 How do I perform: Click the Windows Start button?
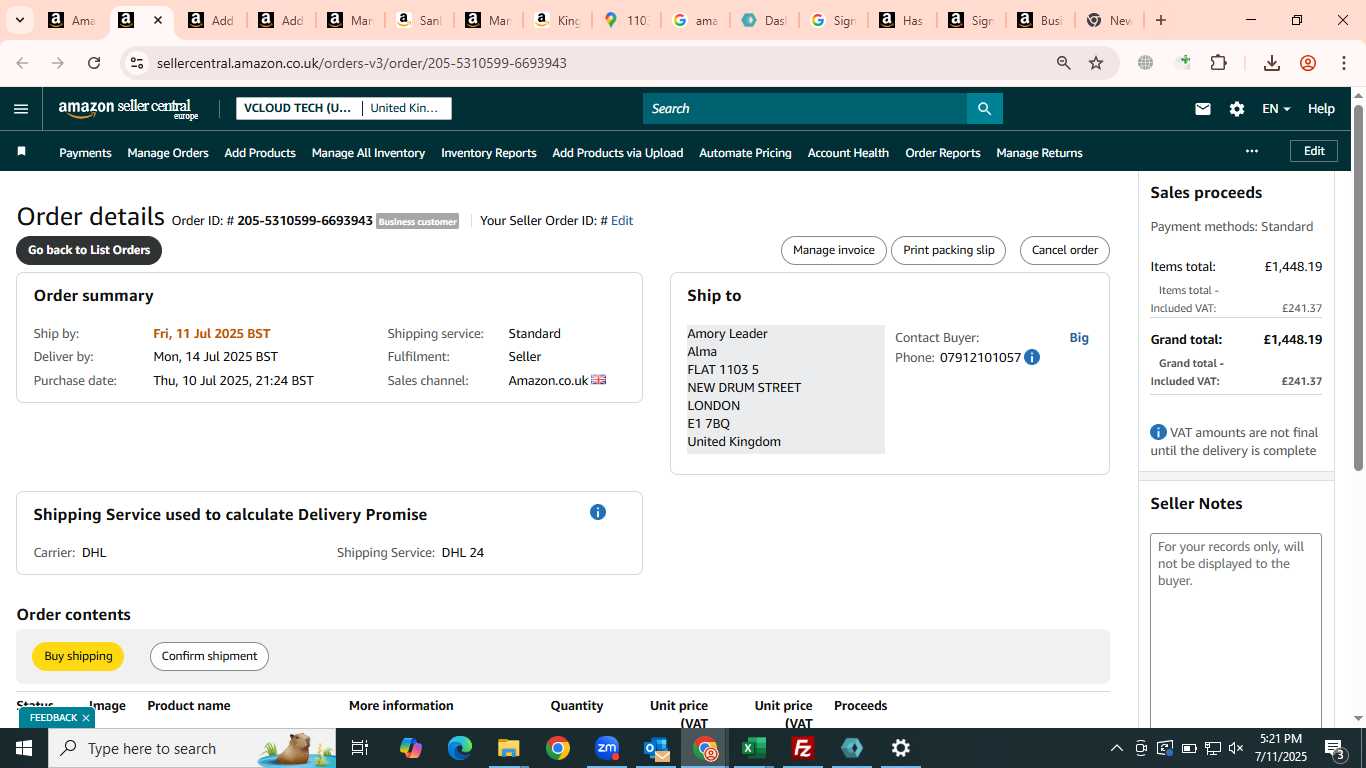(24, 748)
